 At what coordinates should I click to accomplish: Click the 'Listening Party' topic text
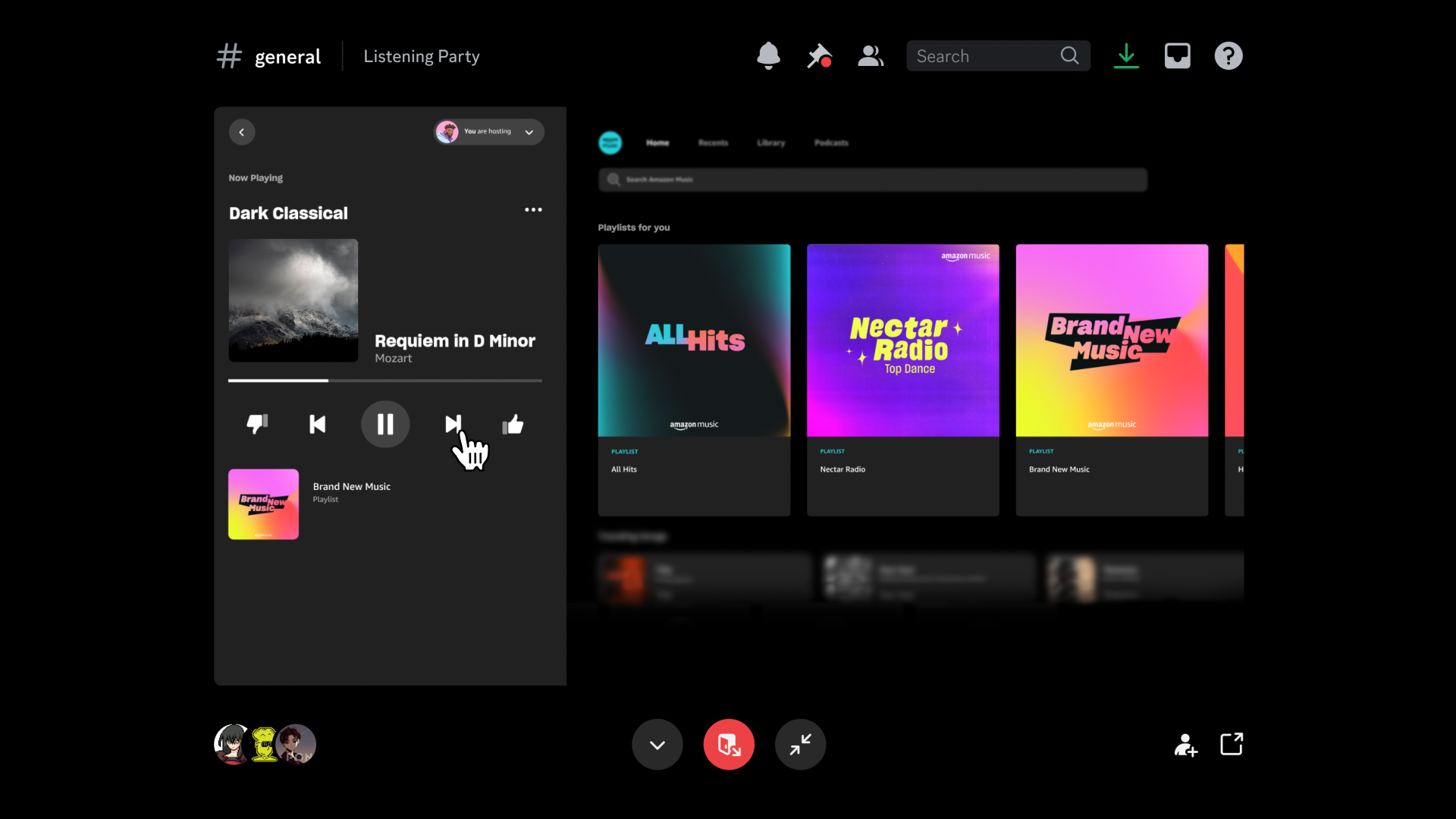tap(422, 57)
